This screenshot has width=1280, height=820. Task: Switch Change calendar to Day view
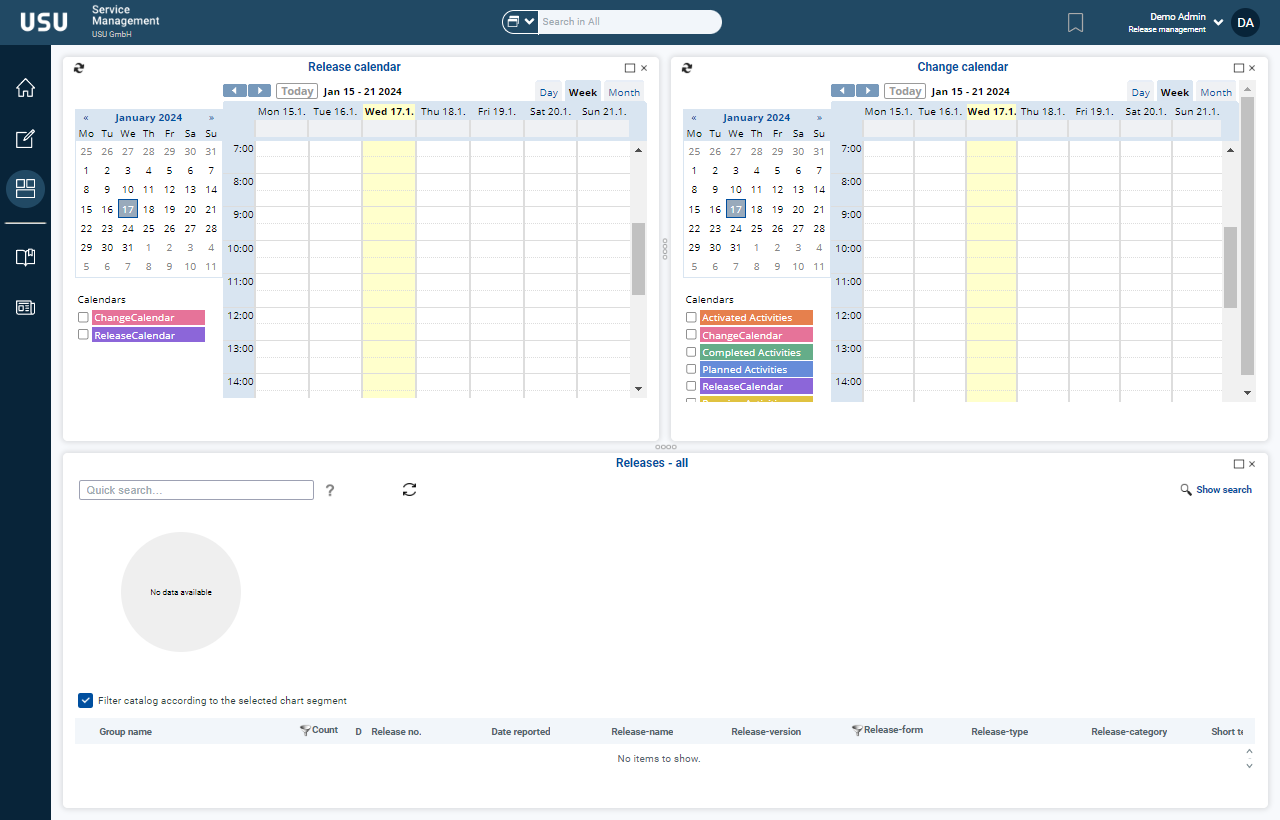point(1140,92)
